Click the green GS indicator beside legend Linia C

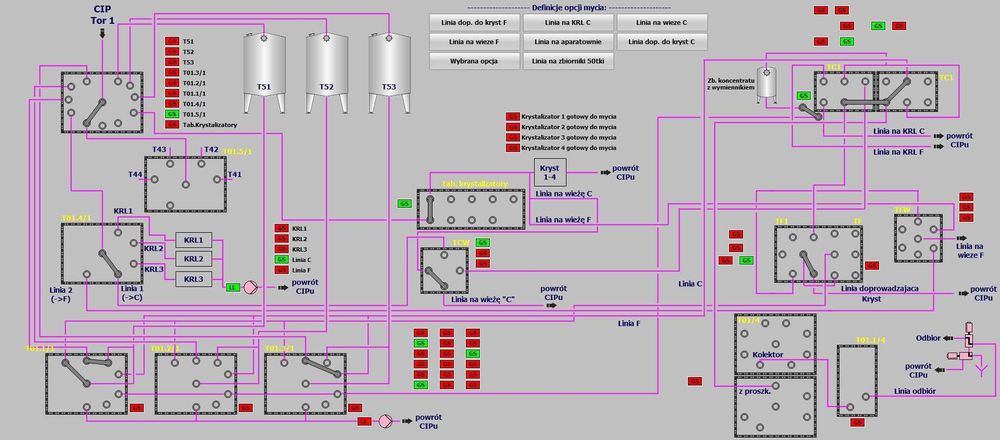281,260
